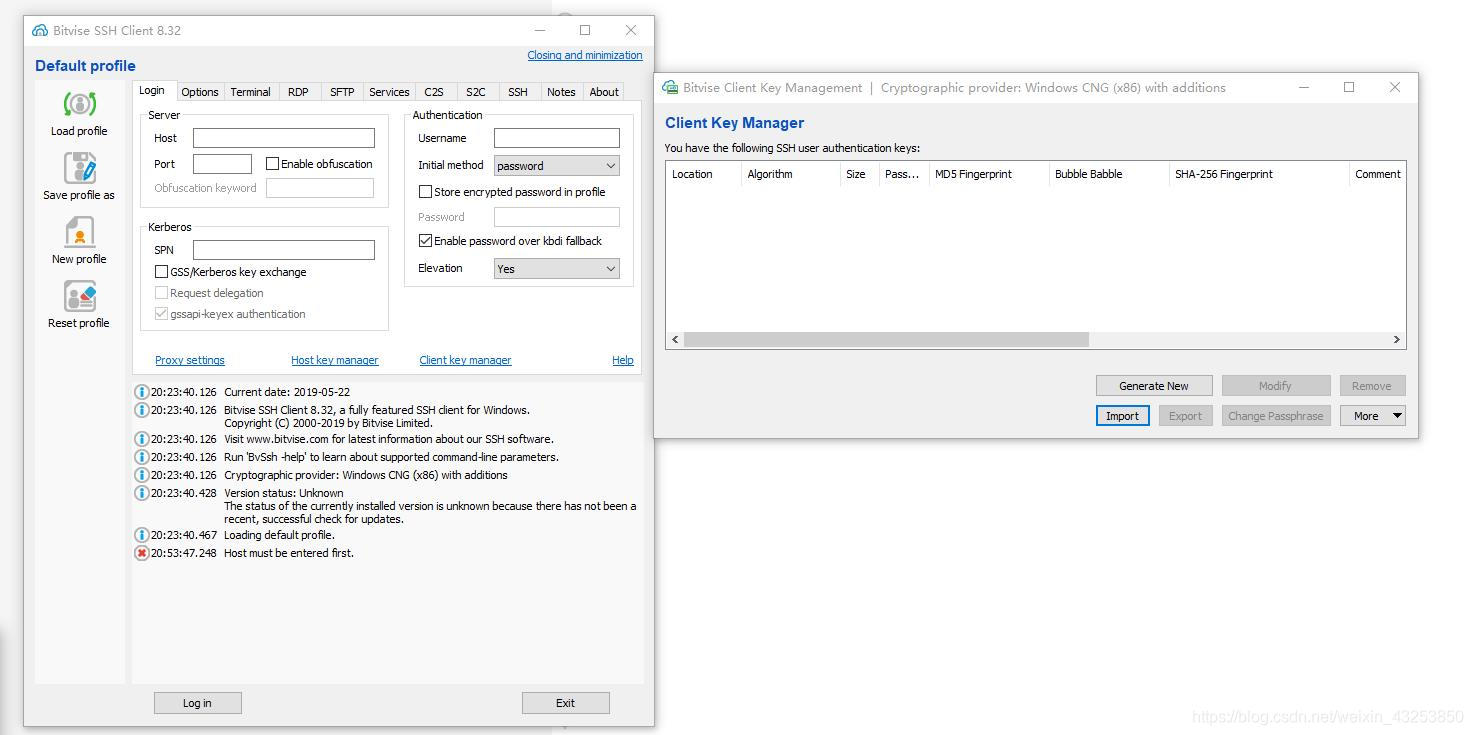
Task: Sort by Comment column header
Action: 1377,174
